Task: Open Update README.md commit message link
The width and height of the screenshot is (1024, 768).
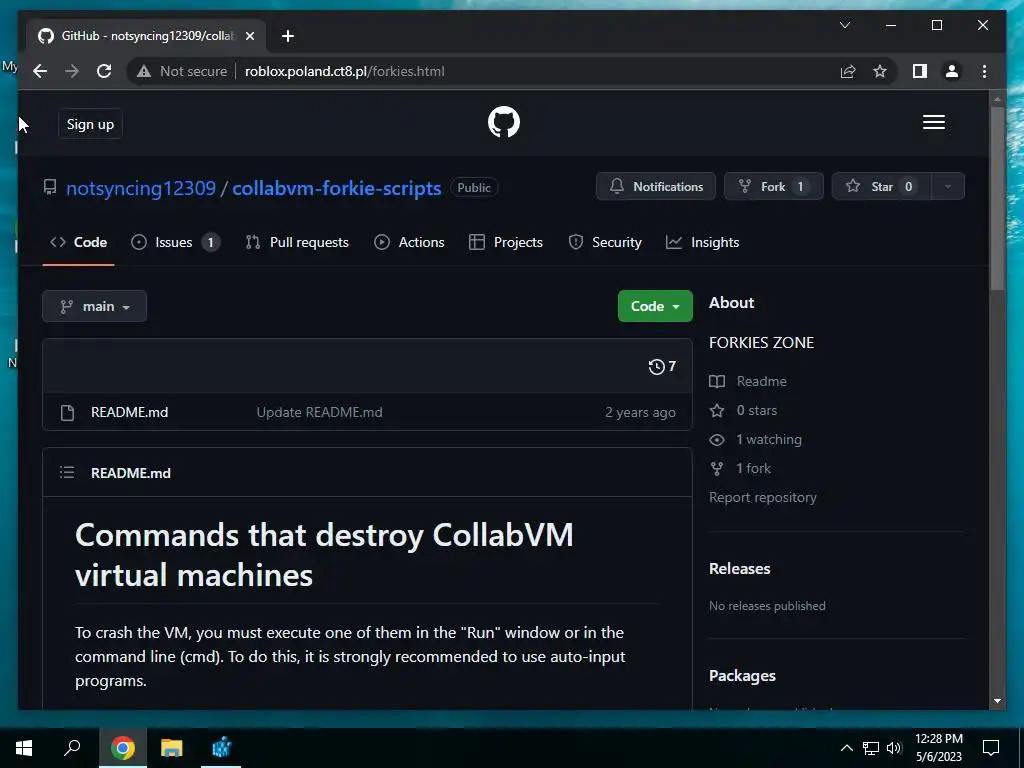Action: point(319,413)
